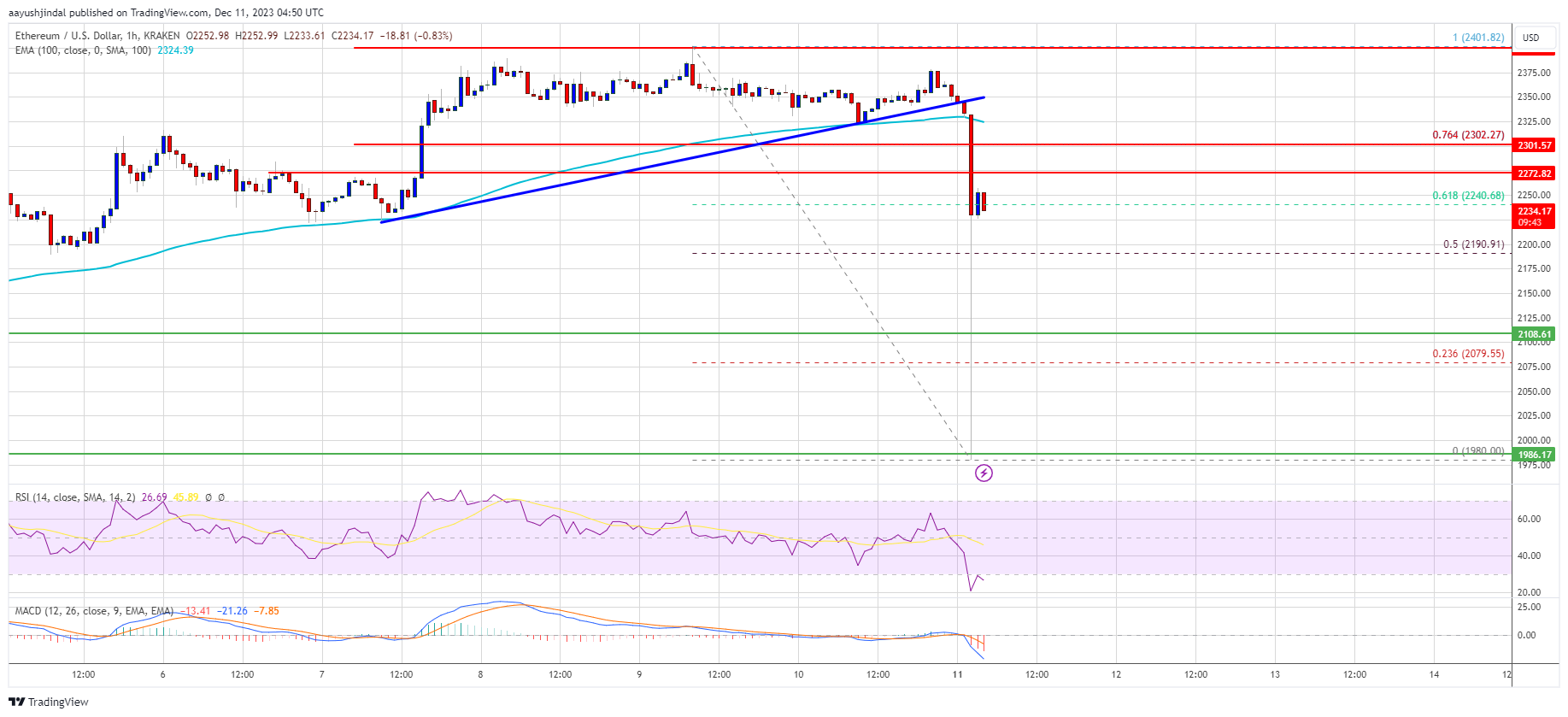Screen dimensions: 1568x717
Task: Click the green 2108.61 price tag
Action: tap(1534, 334)
